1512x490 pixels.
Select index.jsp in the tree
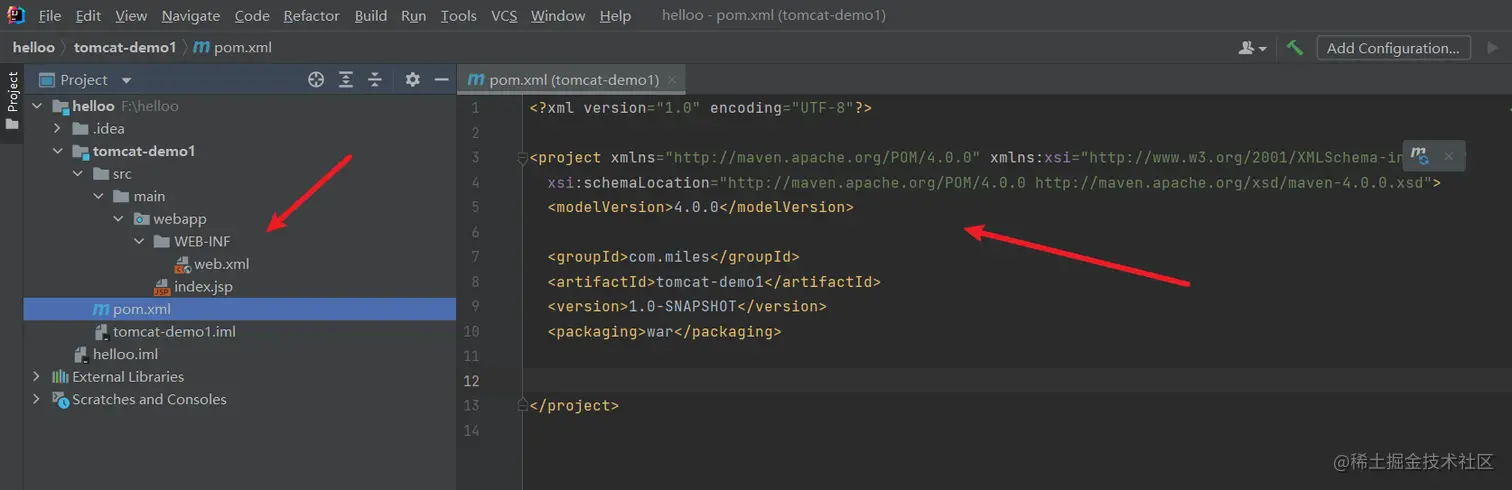point(203,287)
